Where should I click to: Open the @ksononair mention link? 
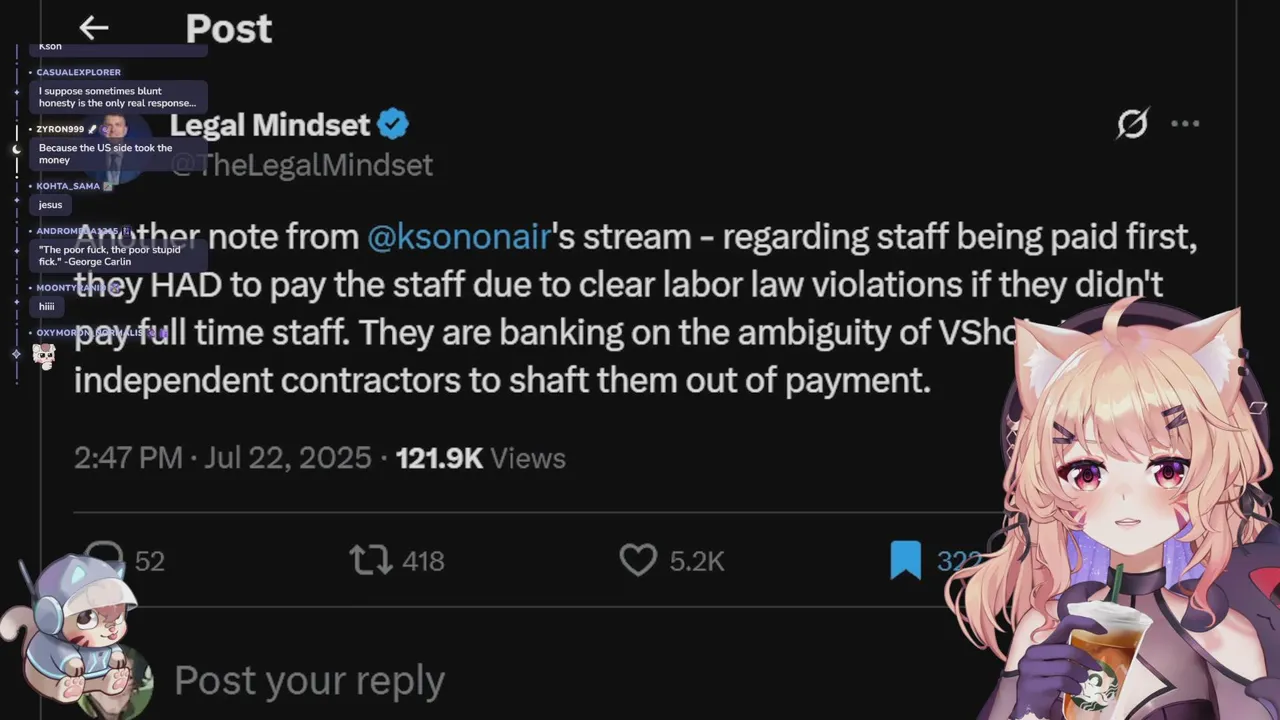460,237
